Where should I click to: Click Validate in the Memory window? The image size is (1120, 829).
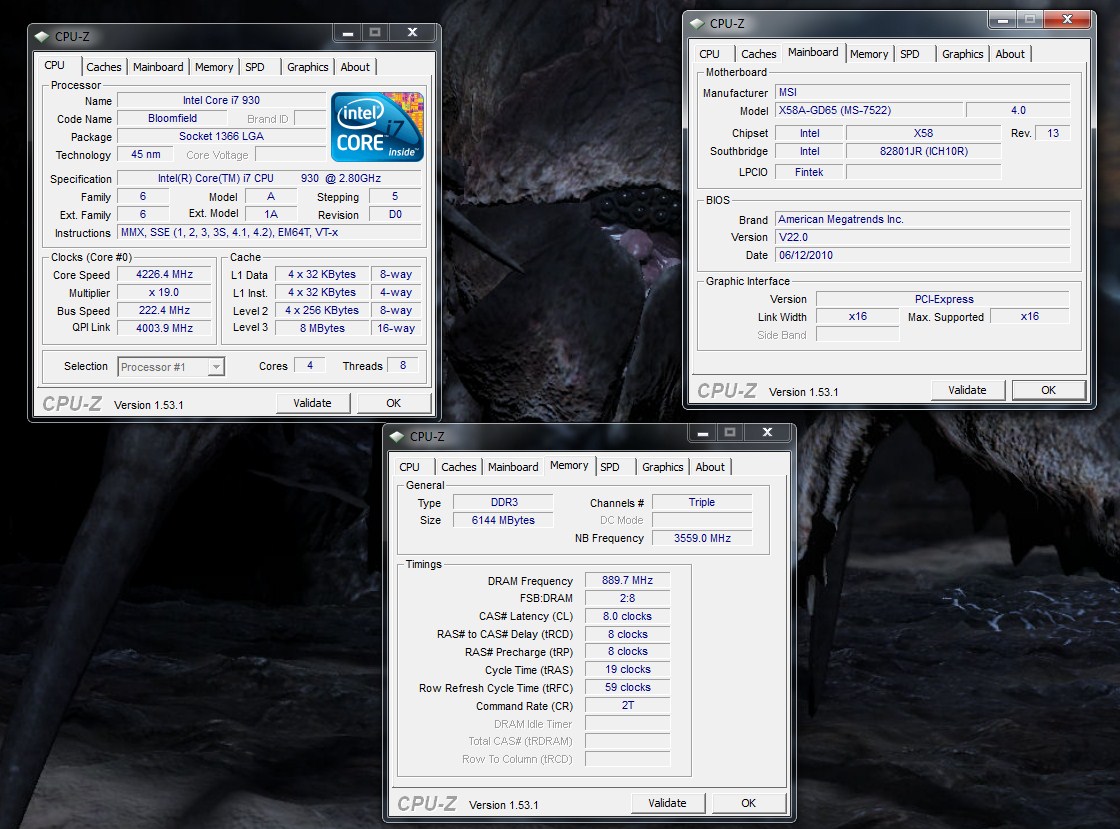click(x=667, y=803)
